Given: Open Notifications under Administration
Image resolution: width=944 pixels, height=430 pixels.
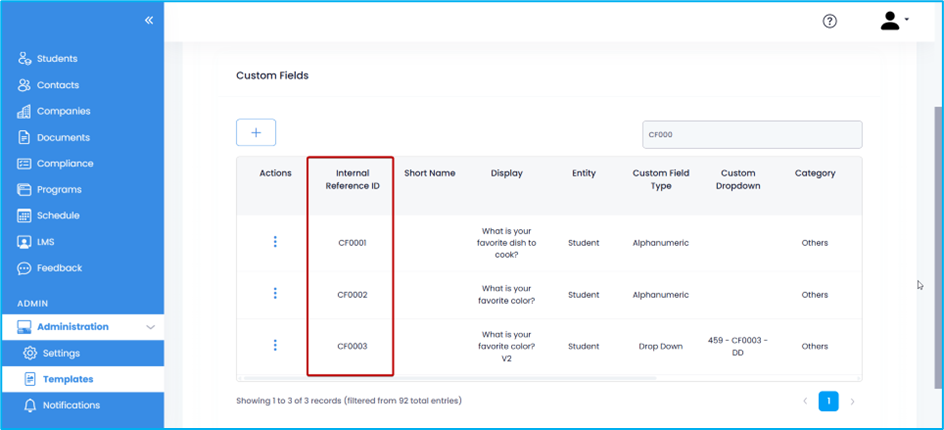Looking at the screenshot, I should [71, 405].
